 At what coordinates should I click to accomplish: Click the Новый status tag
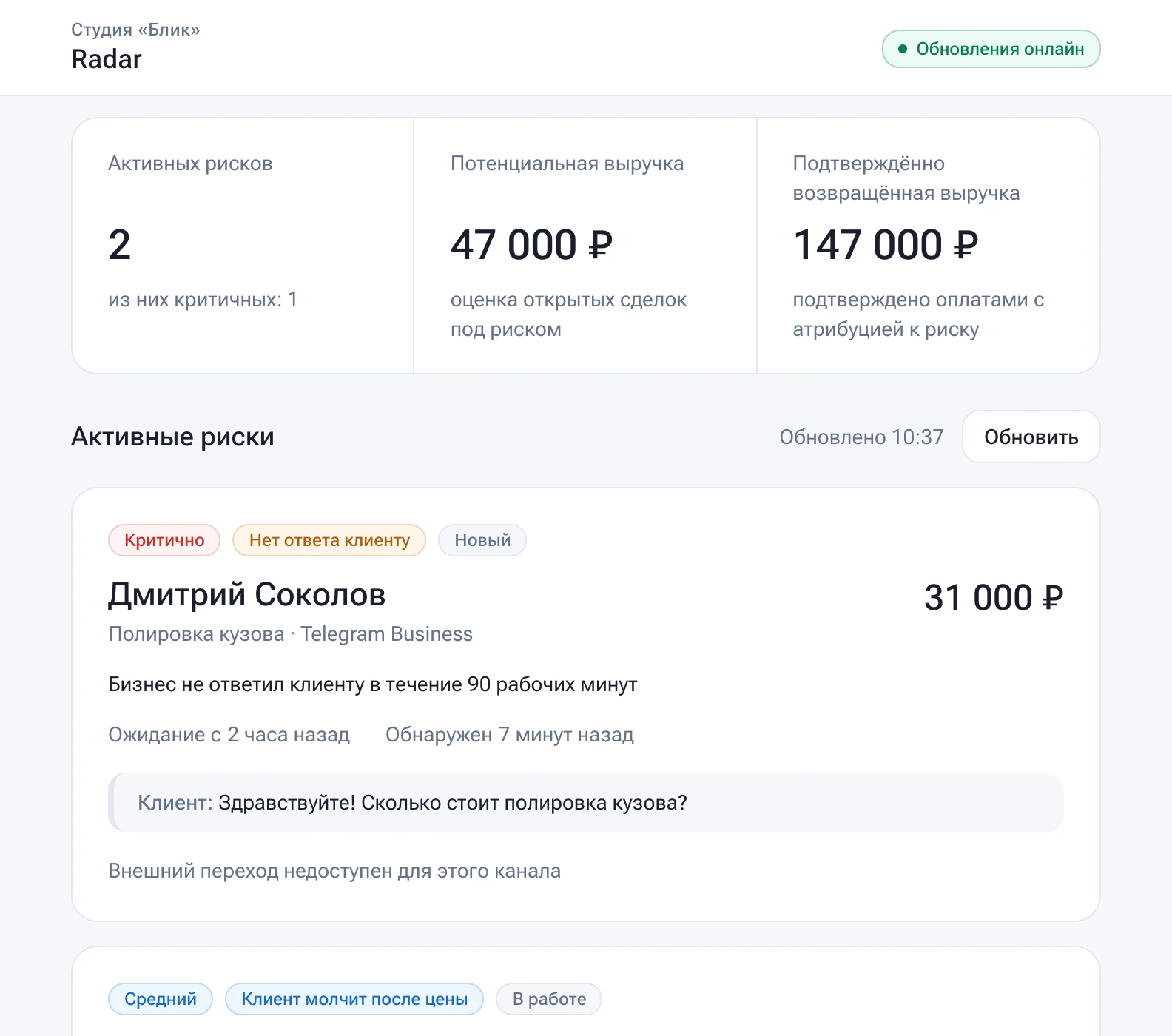tap(482, 540)
